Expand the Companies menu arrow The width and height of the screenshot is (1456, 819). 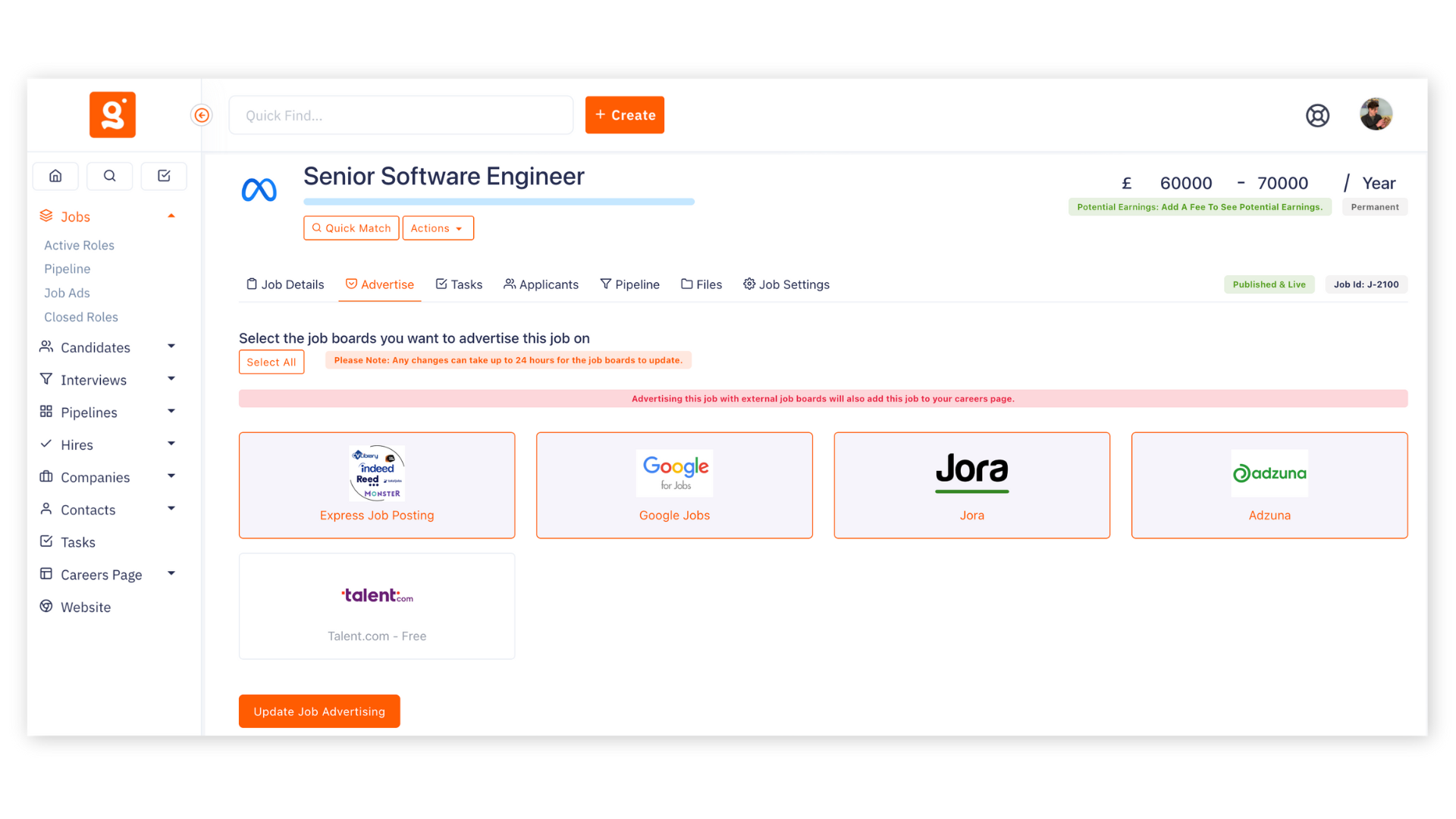tap(171, 476)
